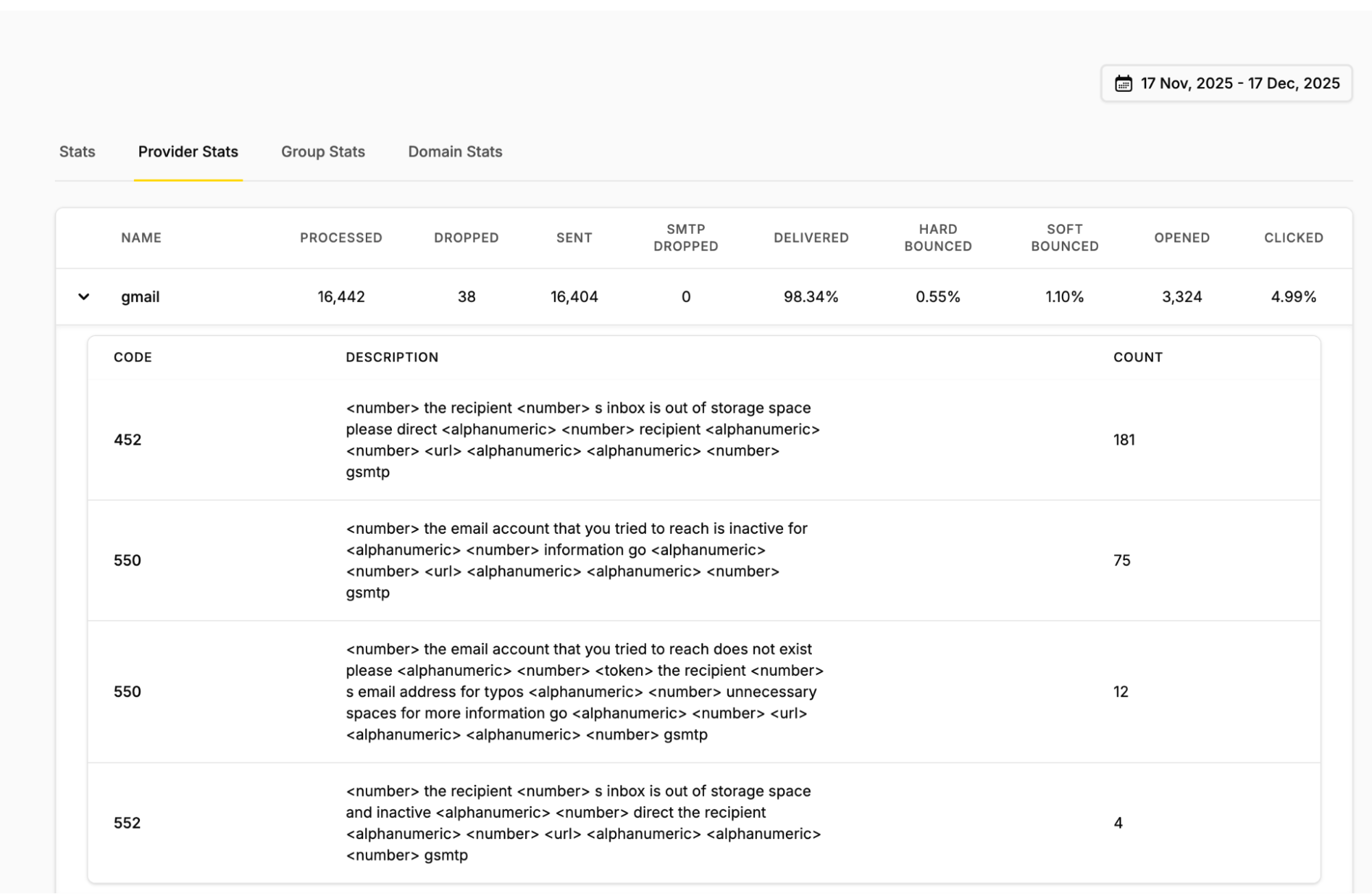Click the CLICKED column header
1372x894 pixels.
[x=1293, y=237]
